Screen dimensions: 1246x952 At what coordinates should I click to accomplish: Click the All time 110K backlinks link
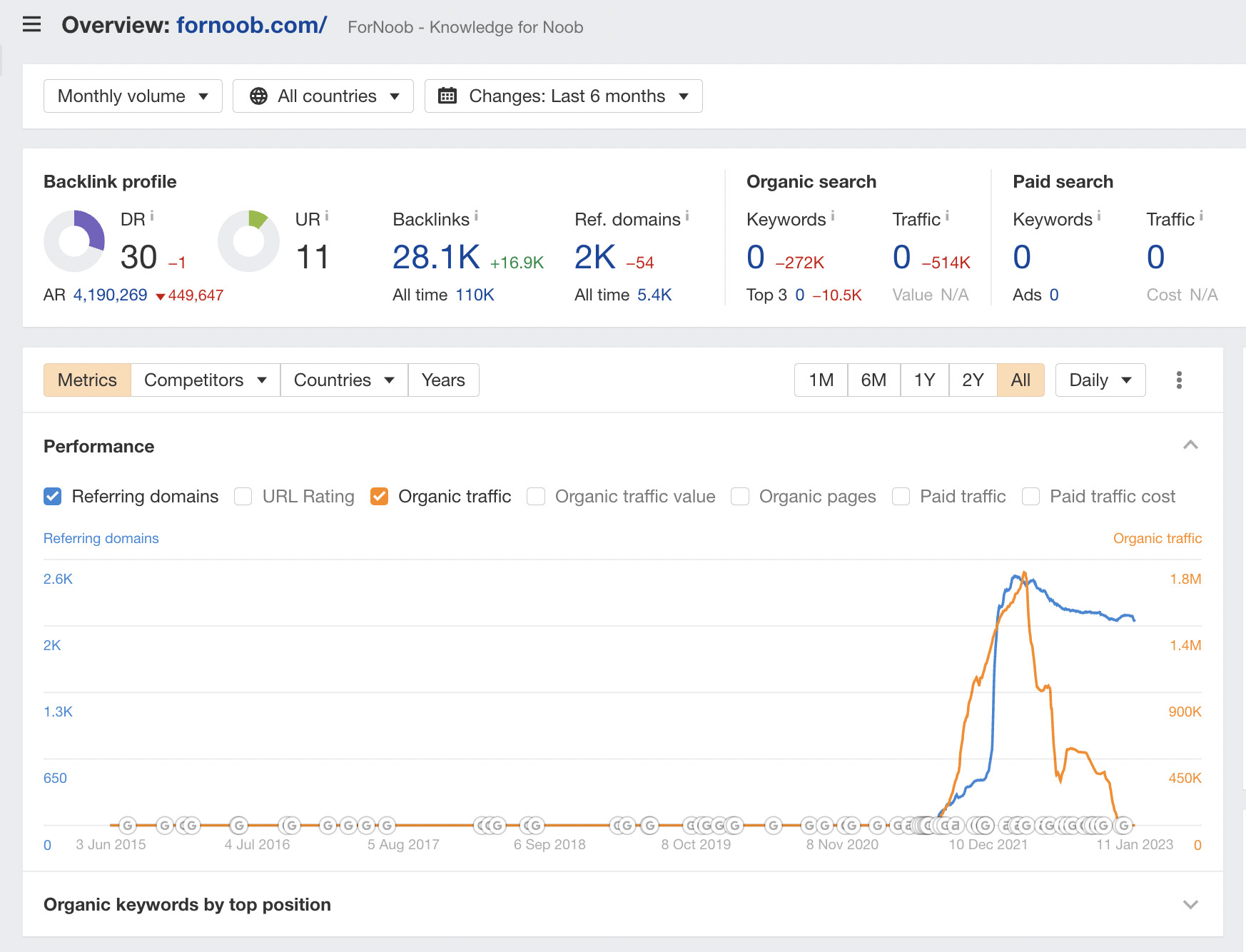(475, 294)
